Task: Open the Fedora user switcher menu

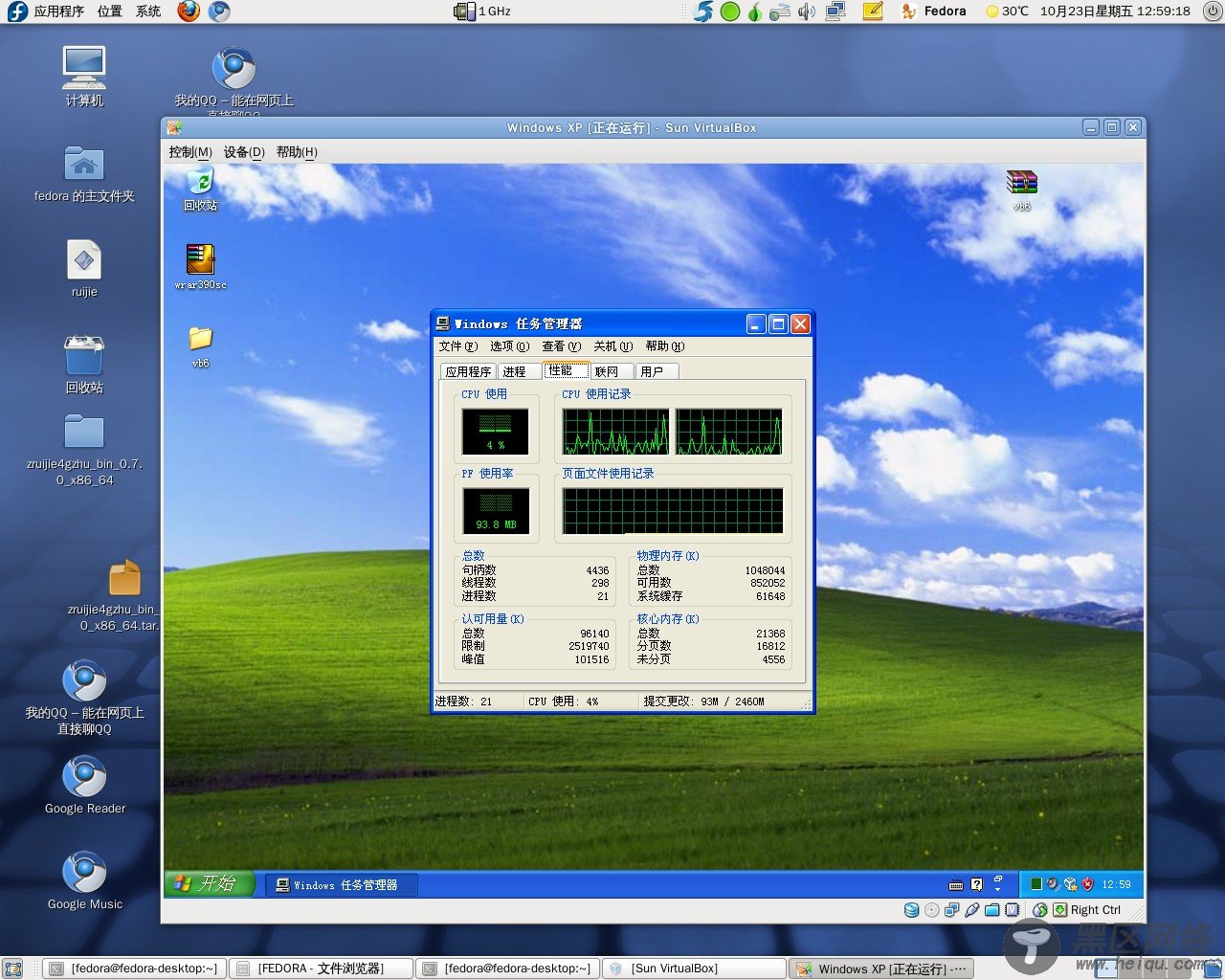Action: pos(934,11)
